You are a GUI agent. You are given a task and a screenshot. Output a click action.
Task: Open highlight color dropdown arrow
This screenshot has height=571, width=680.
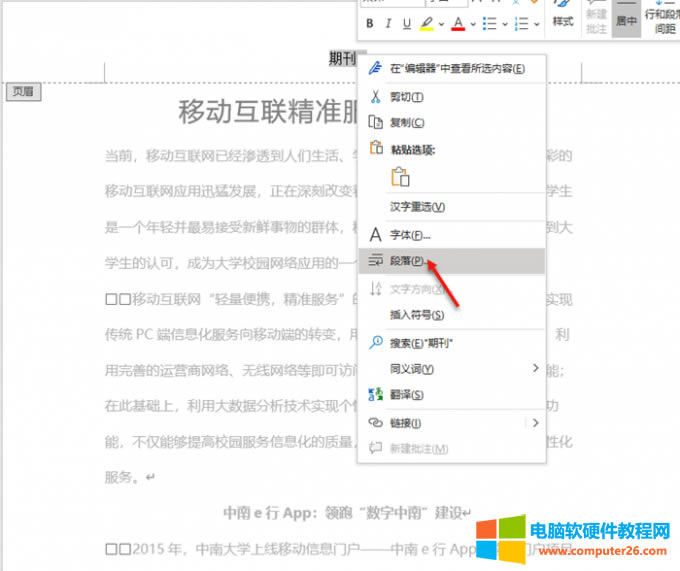442,23
